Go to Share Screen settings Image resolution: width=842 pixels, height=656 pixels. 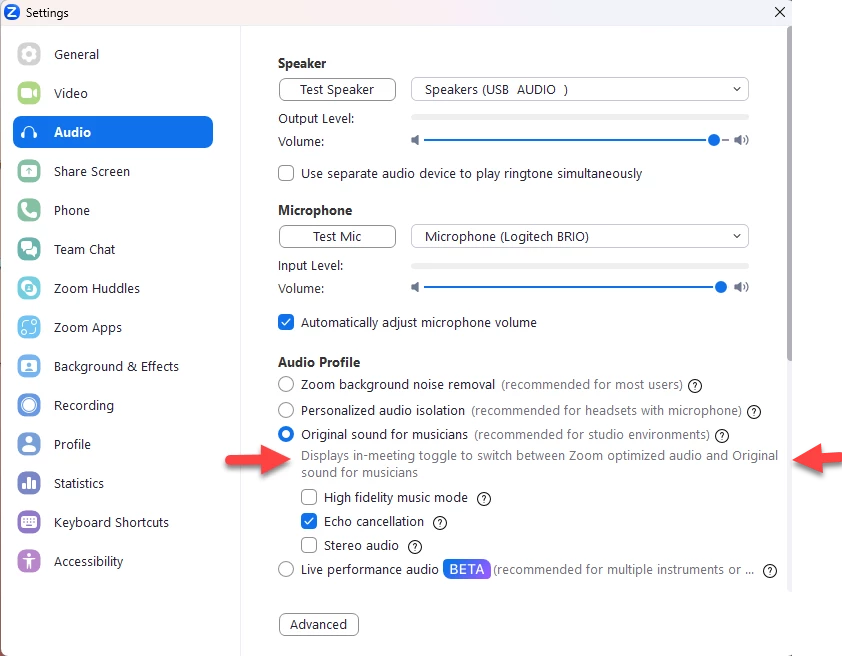point(113,171)
